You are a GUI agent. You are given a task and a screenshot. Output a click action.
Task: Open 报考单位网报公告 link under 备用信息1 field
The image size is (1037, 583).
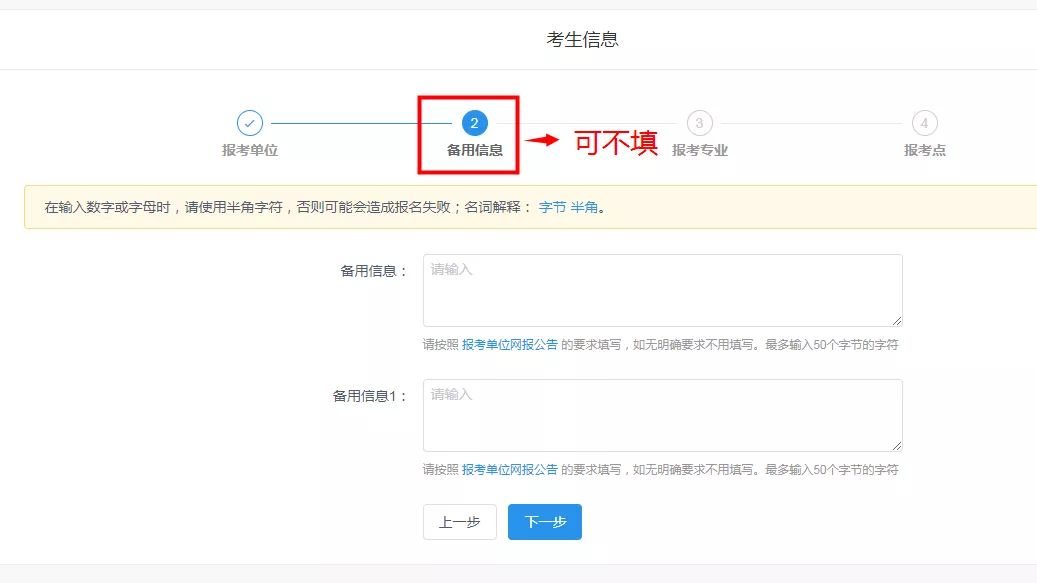(x=510, y=470)
